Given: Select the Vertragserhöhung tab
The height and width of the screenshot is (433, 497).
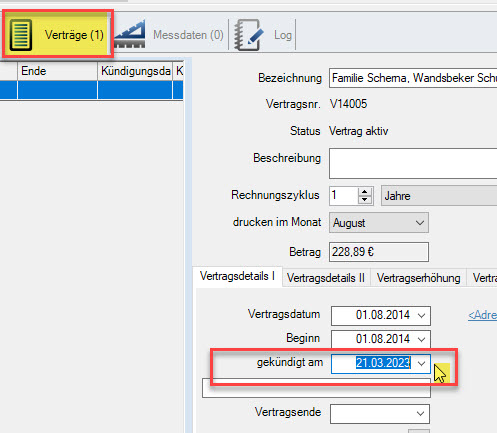Looking at the screenshot, I should pyautogui.click(x=418, y=278).
